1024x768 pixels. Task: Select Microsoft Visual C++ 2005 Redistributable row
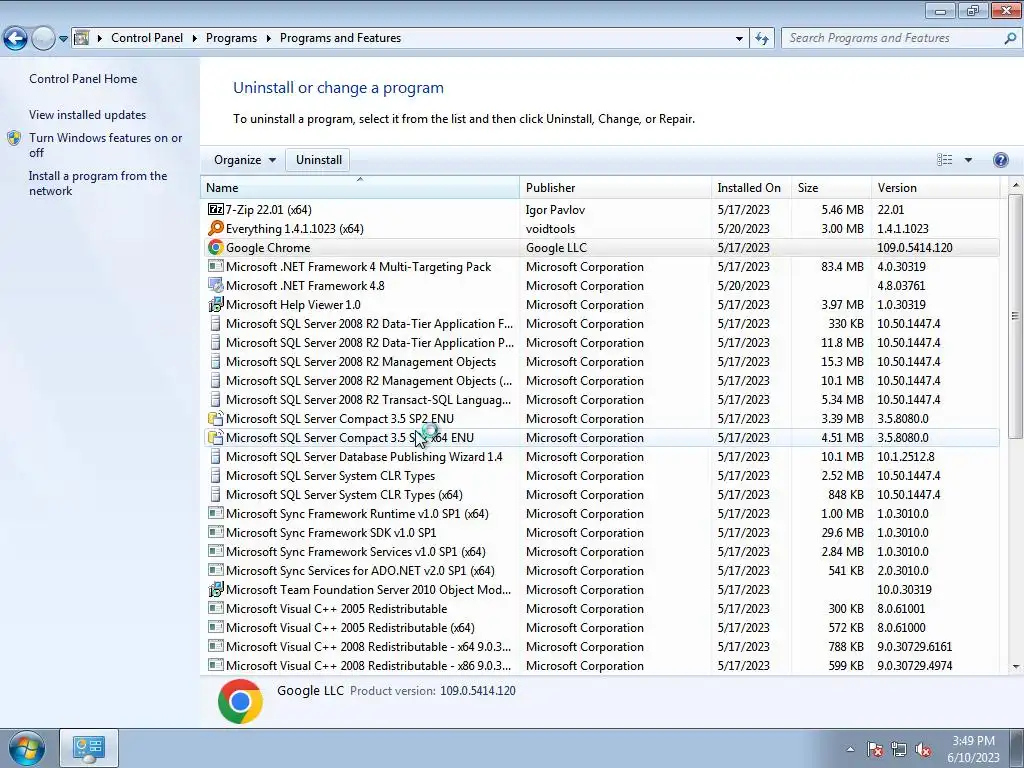[600, 609]
